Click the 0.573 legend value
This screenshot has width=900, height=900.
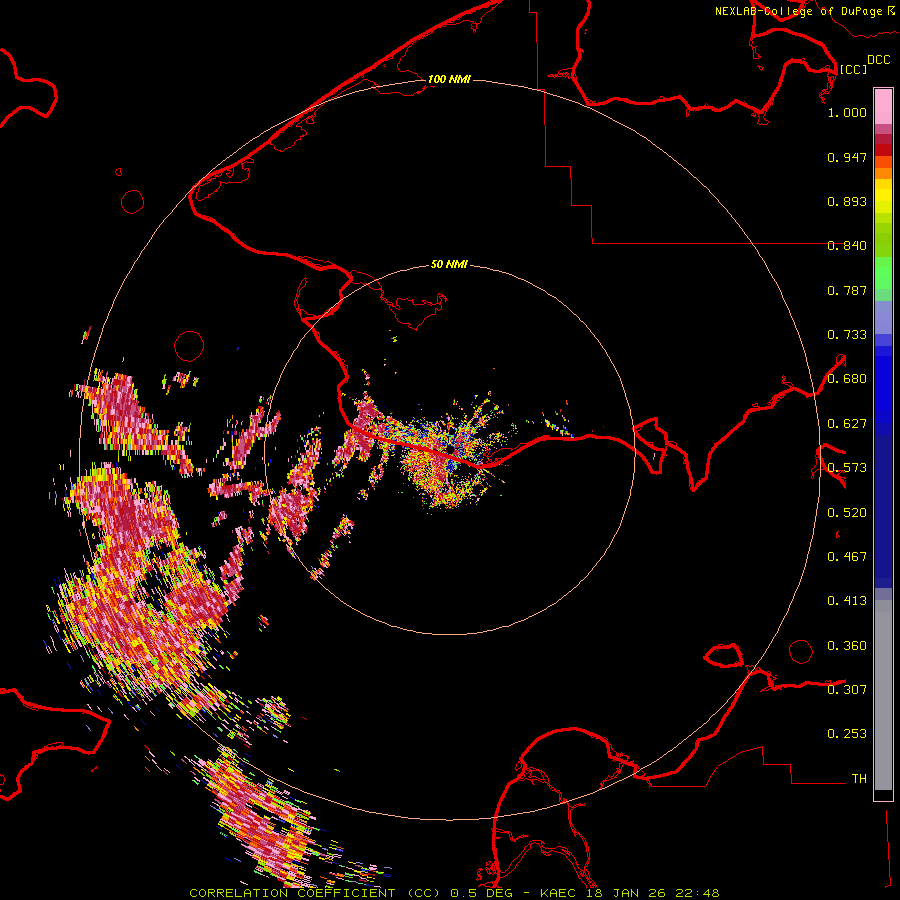[847, 468]
